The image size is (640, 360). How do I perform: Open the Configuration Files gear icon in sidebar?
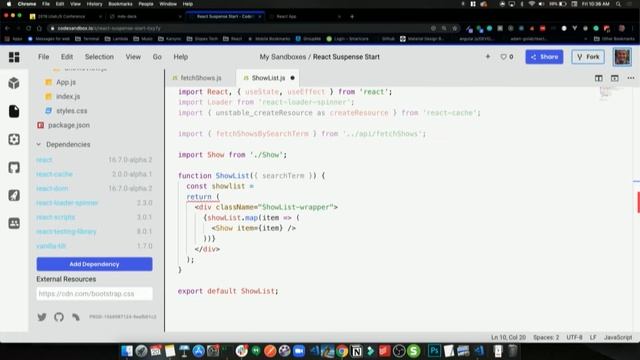click(x=14, y=139)
